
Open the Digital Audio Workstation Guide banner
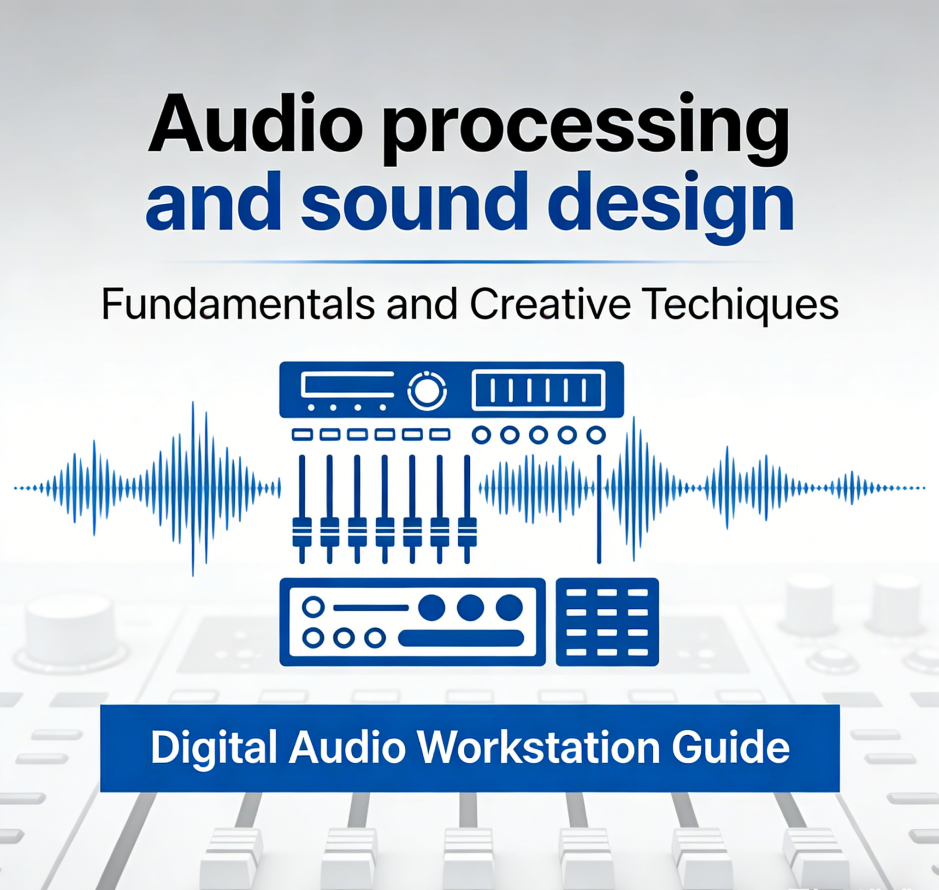[469, 748]
